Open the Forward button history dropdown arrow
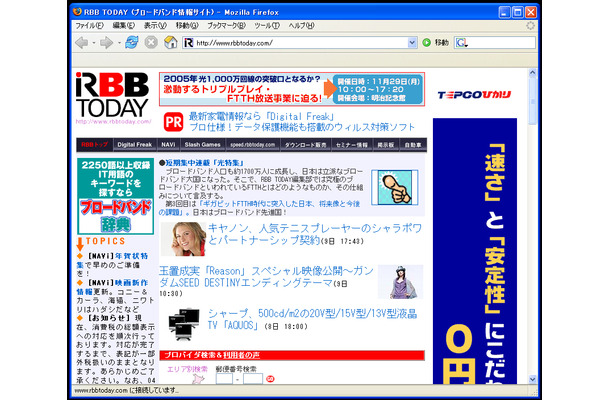The height and width of the screenshot is (400, 610). [119, 43]
